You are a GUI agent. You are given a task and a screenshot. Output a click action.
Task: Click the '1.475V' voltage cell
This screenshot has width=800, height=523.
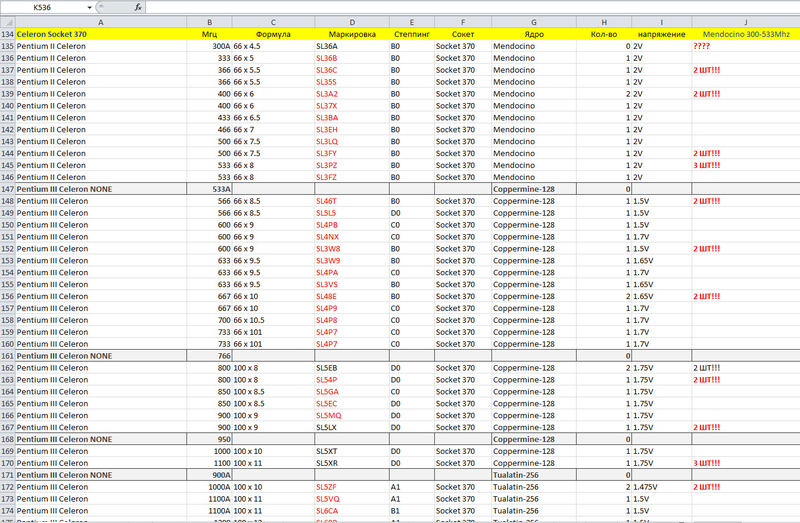point(662,487)
